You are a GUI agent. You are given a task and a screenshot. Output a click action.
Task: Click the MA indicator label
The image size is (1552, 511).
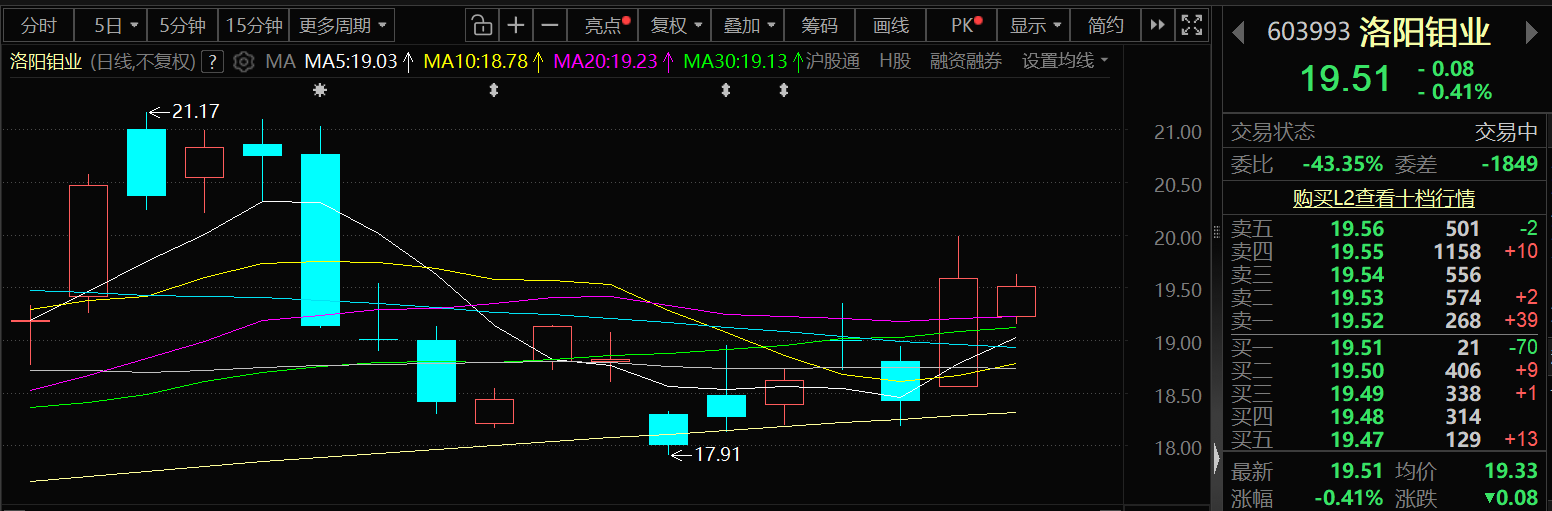[281, 62]
